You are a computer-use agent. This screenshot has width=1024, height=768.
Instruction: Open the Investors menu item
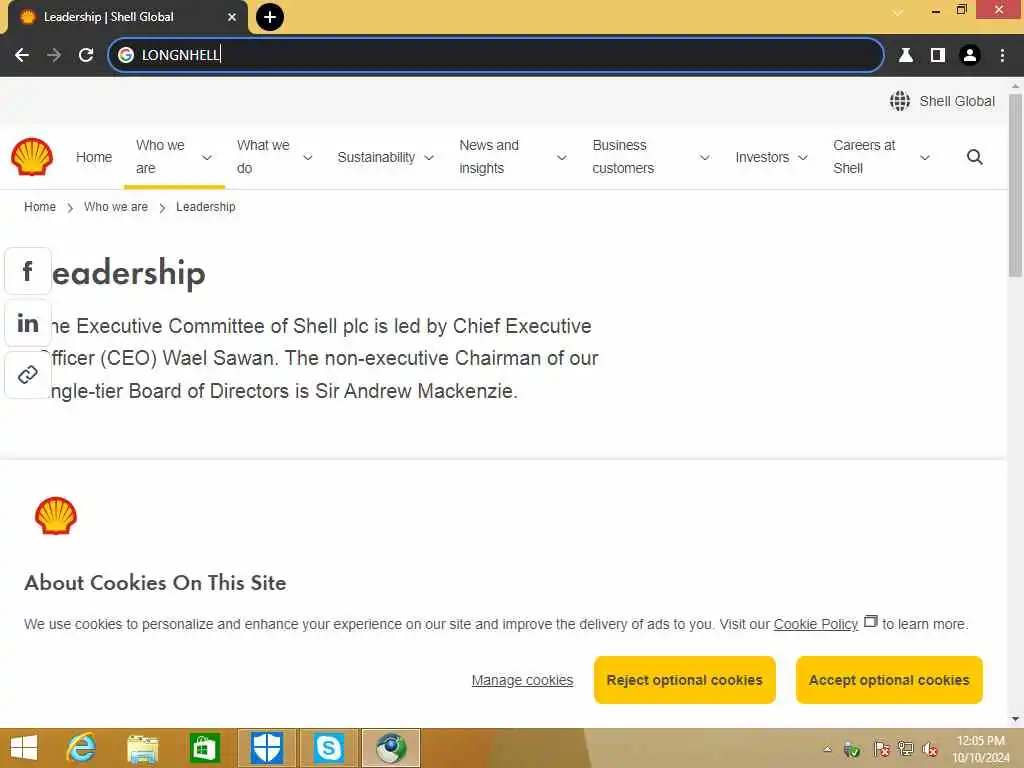click(x=762, y=157)
